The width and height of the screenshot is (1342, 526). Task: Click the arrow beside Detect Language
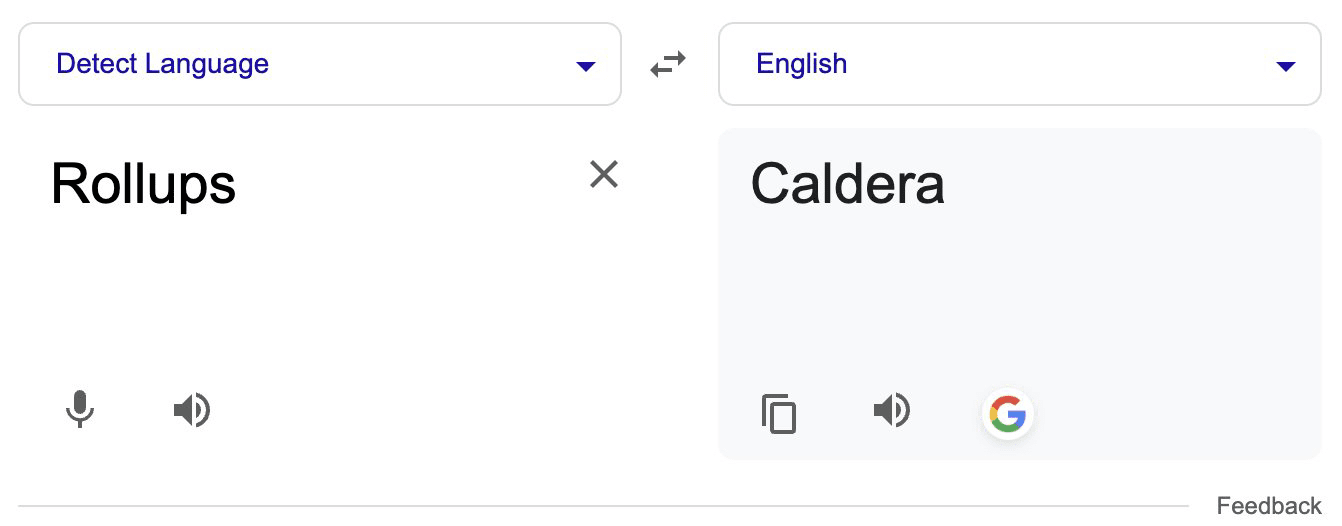click(586, 67)
